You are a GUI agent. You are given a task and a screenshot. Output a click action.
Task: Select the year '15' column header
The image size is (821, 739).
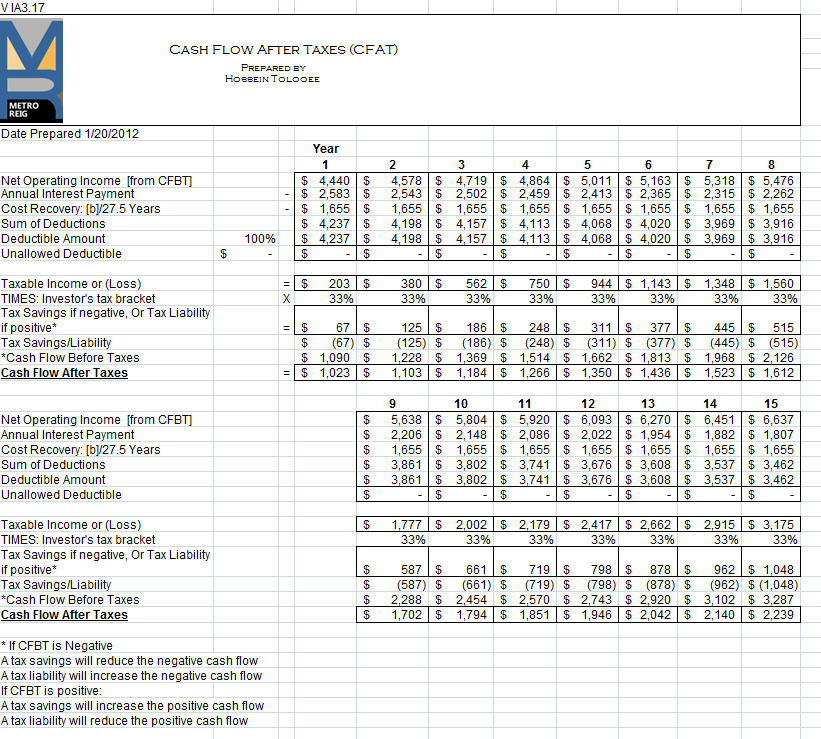(771, 404)
